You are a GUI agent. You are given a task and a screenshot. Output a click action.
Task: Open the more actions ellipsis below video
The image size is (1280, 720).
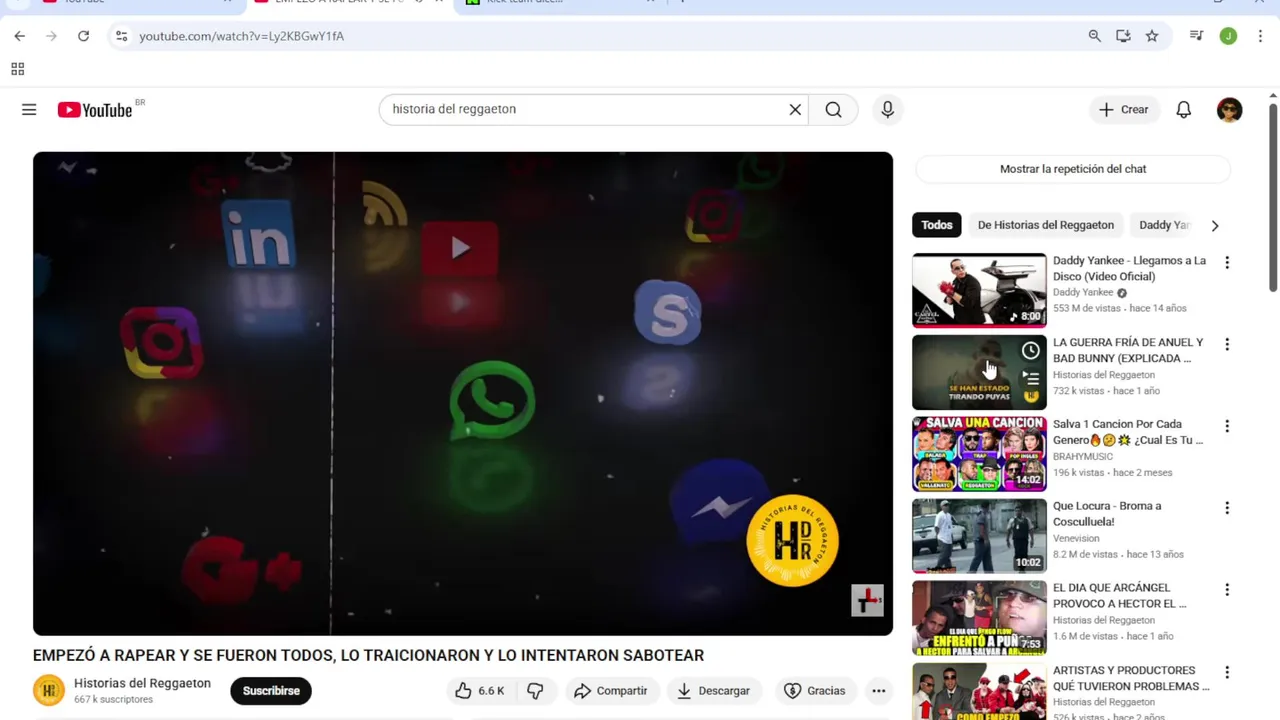pos(878,691)
